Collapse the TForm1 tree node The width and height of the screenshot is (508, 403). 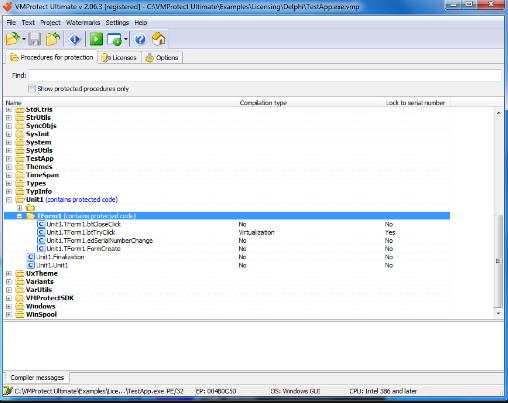pos(20,216)
